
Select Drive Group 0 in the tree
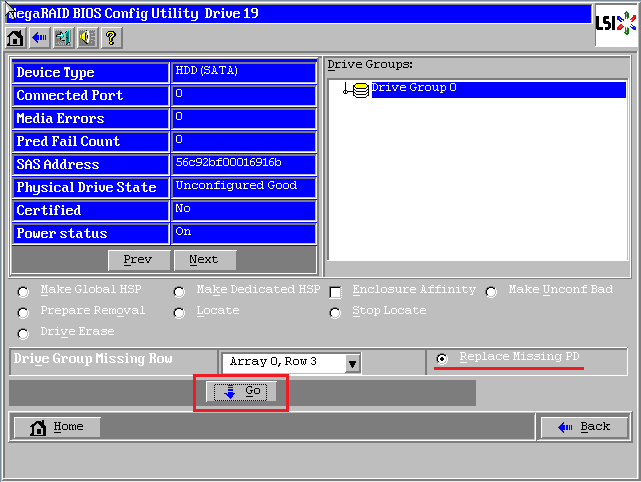click(x=414, y=88)
